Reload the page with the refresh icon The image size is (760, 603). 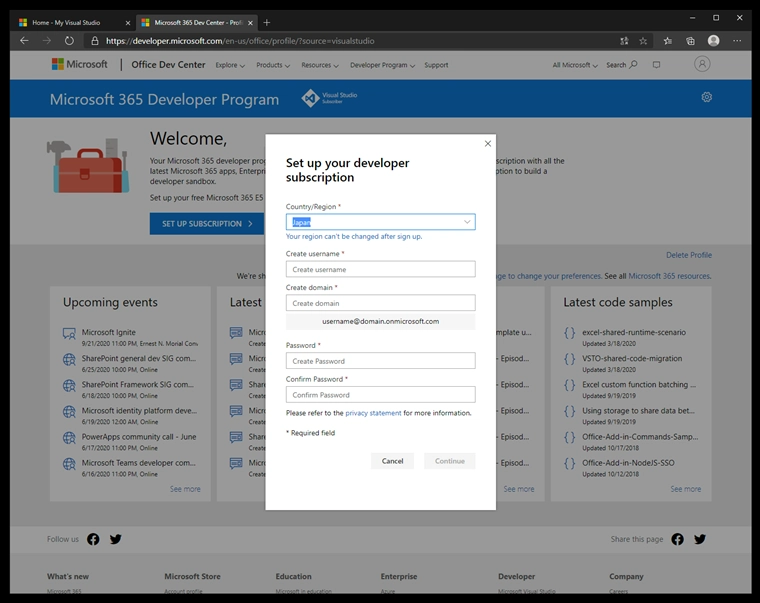(x=69, y=41)
